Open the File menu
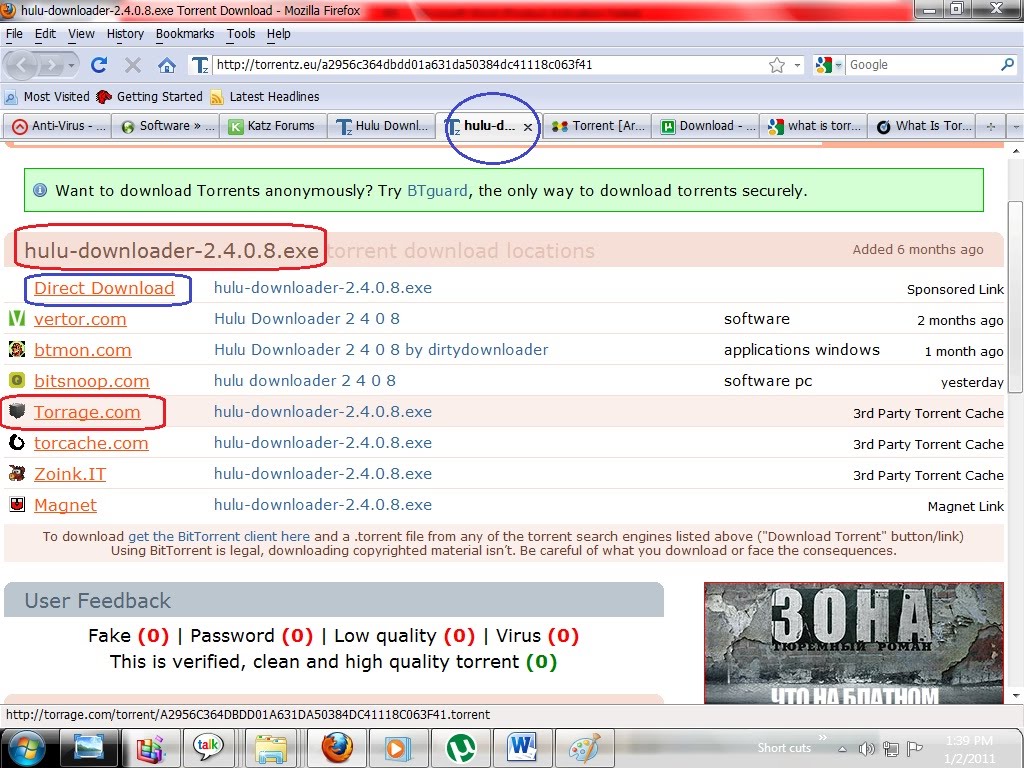The image size is (1024, 768). (x=14, y=33)
